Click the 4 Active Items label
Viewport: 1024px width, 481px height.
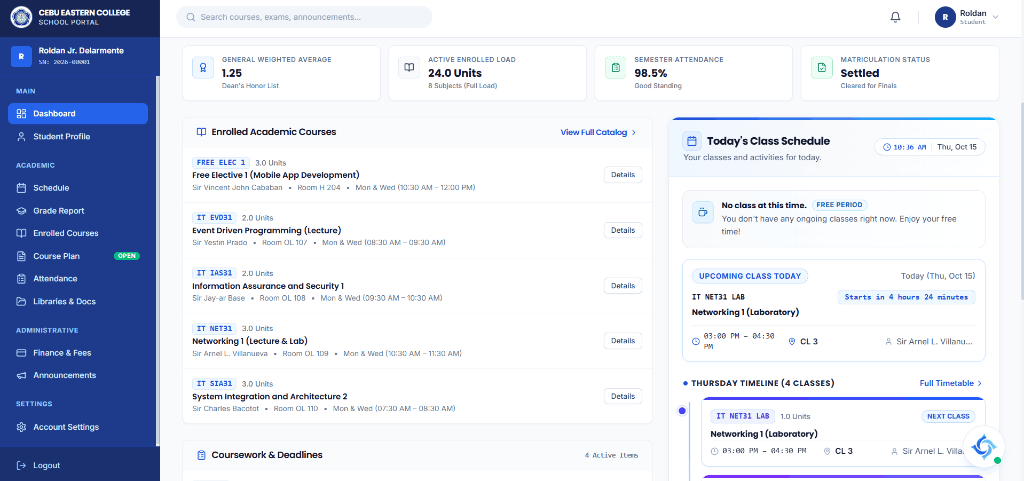[x=611, y=456]
